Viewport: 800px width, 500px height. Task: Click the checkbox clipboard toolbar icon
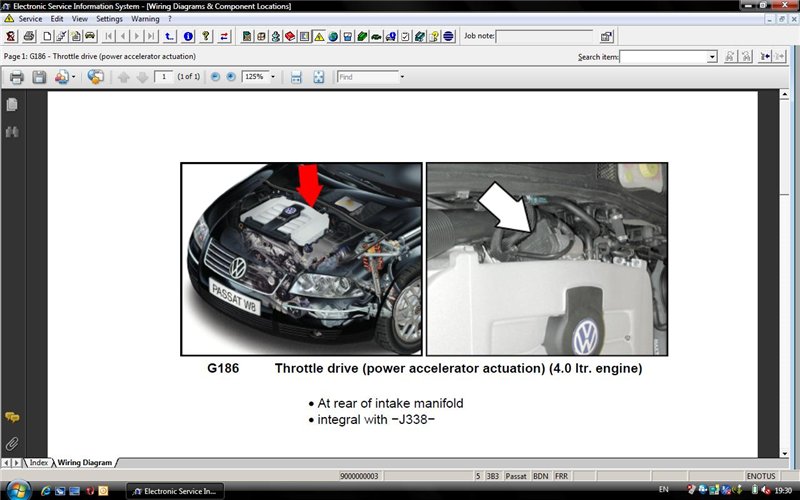[405, 36]
